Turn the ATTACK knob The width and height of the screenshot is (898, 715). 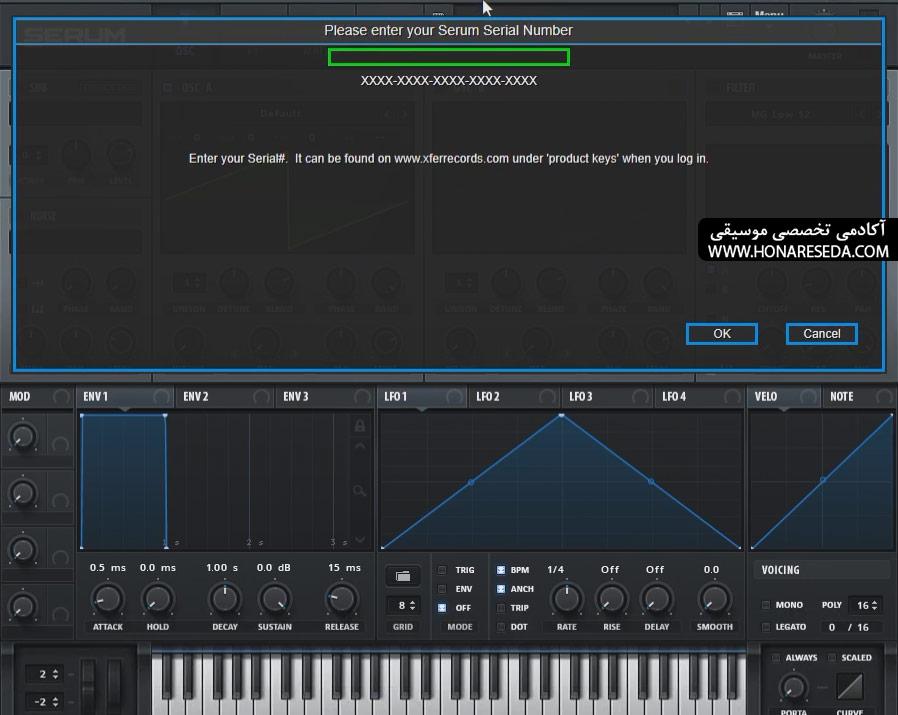click(108, 599)
